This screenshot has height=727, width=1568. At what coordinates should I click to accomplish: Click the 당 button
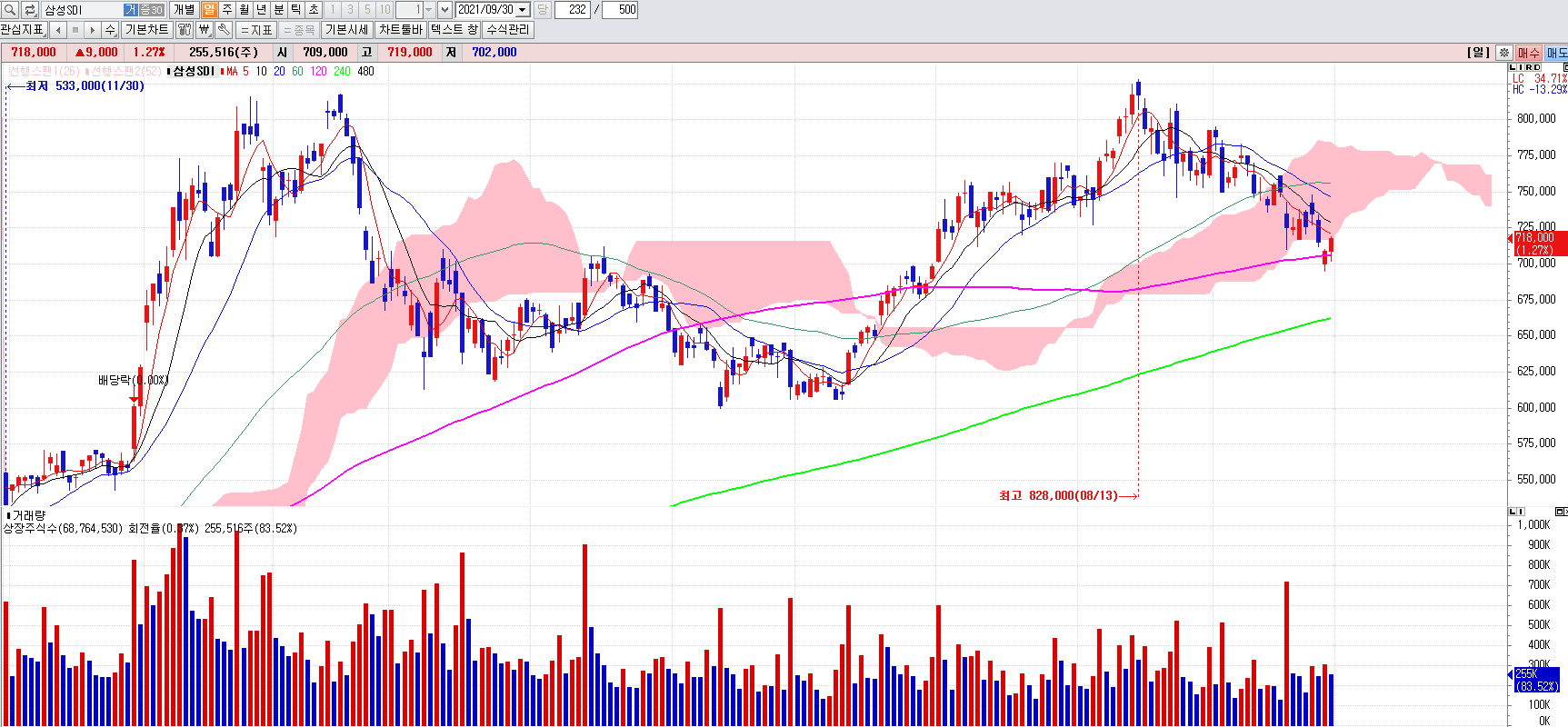point(542,10)
